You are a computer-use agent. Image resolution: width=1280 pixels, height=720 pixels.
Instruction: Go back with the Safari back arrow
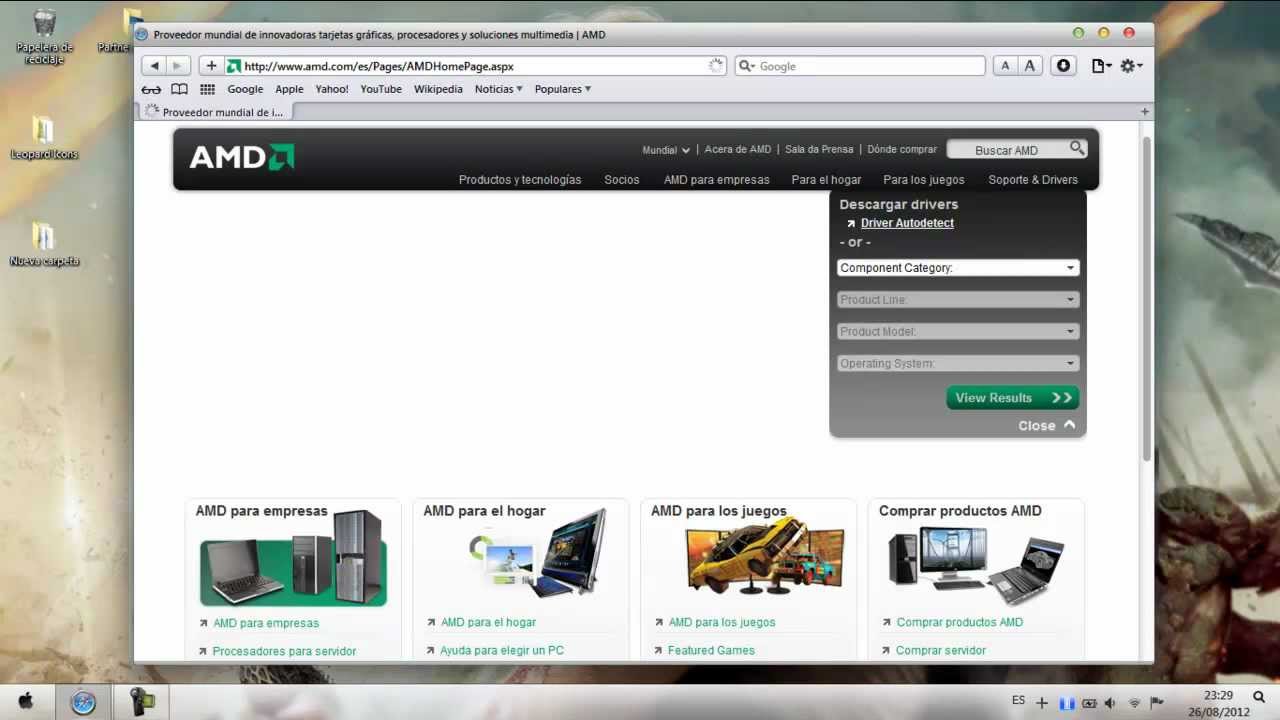tap(154, 66)
